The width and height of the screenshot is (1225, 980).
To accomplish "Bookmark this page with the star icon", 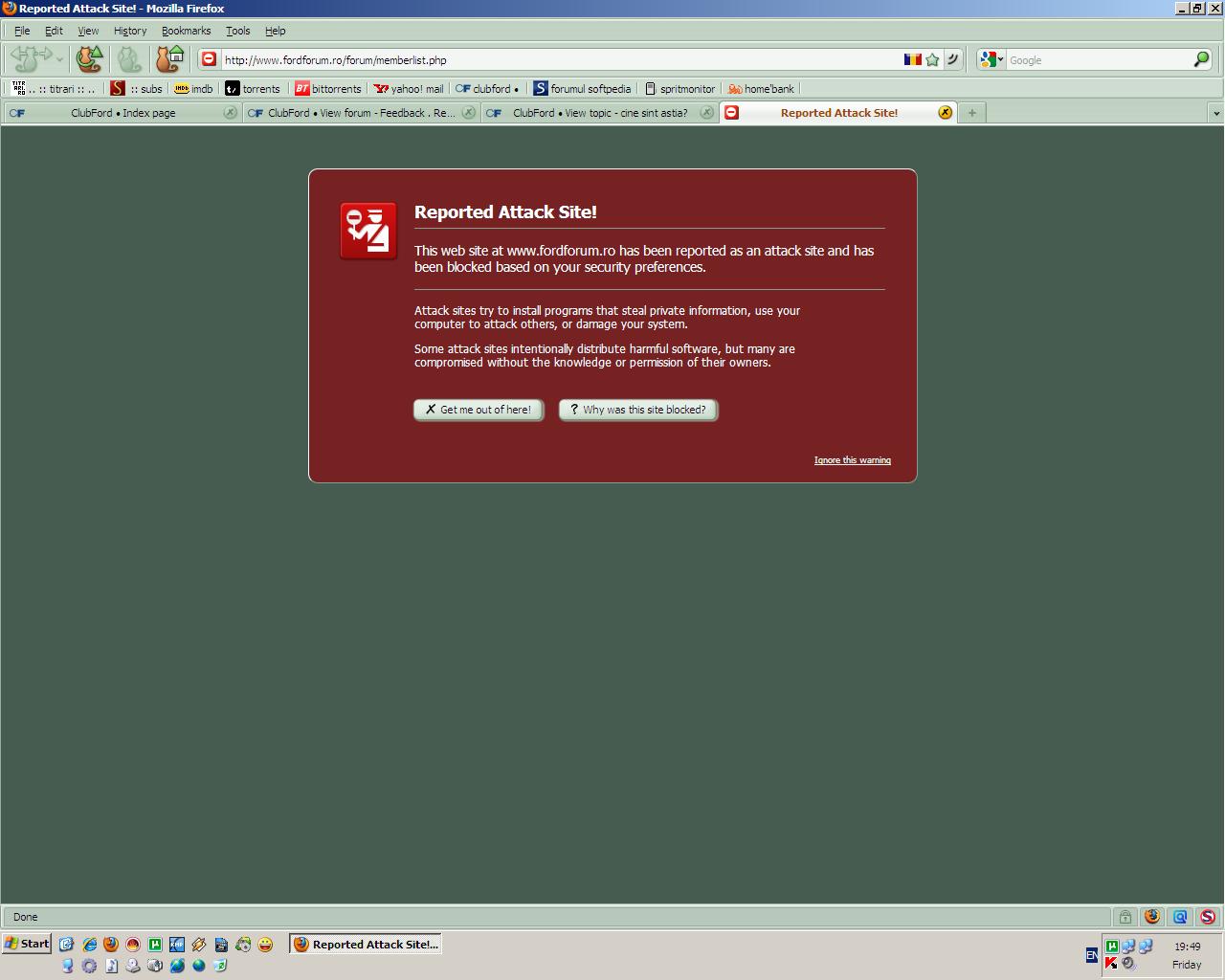I will coord(933,59).
